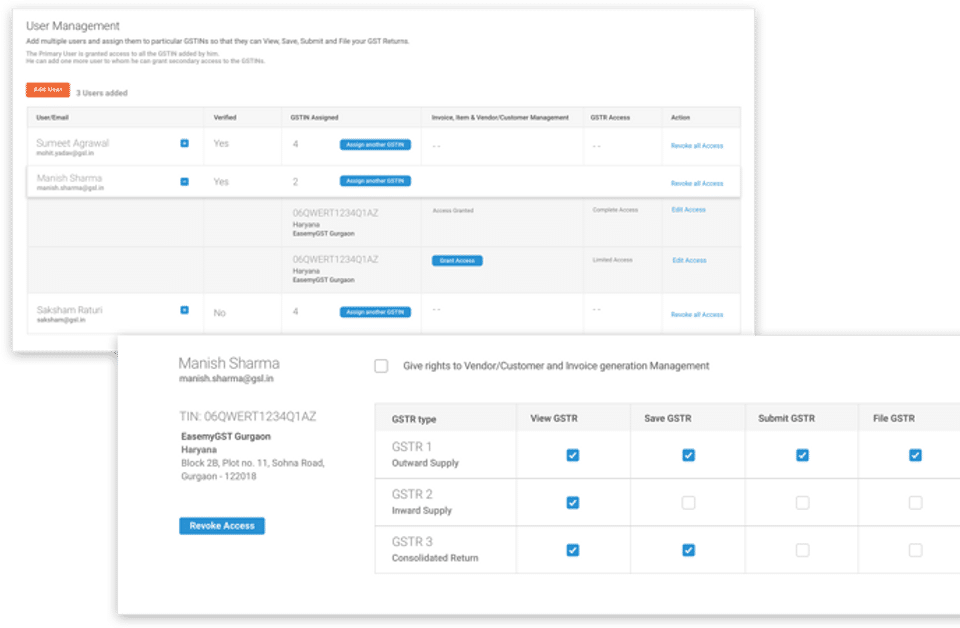The width and height of the screenshot is (960, 628).
Task: Open Edit Access for Complete Access GSTIN
Action: click(x=688, y=210)
